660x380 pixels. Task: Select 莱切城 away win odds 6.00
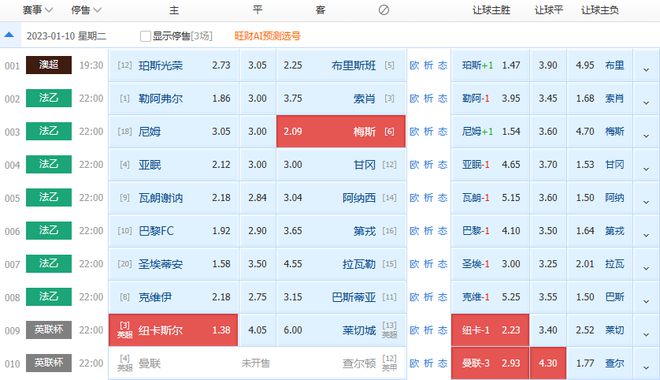click(341, 330)
